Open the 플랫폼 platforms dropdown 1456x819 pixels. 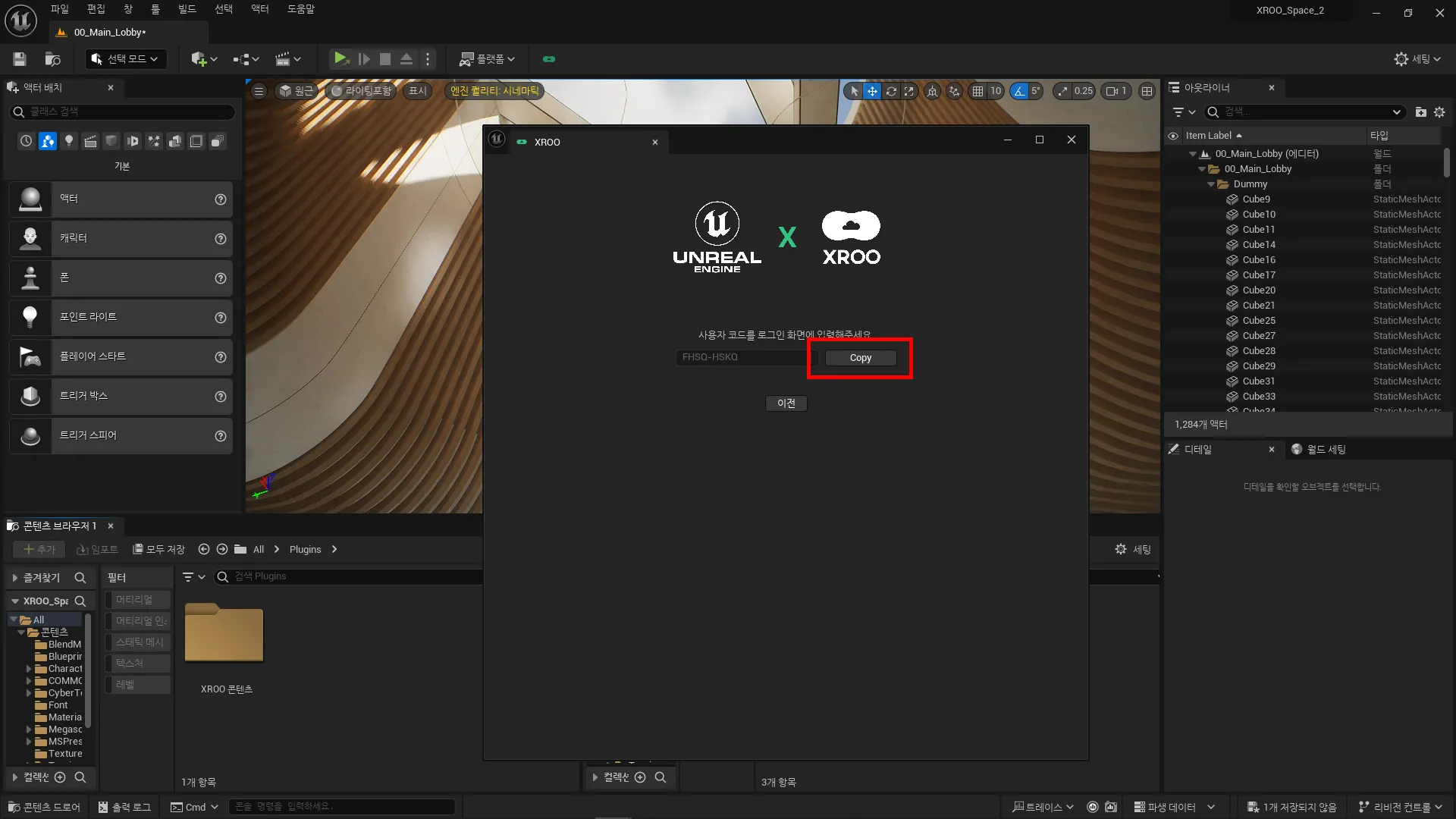[x=488, y=59]
